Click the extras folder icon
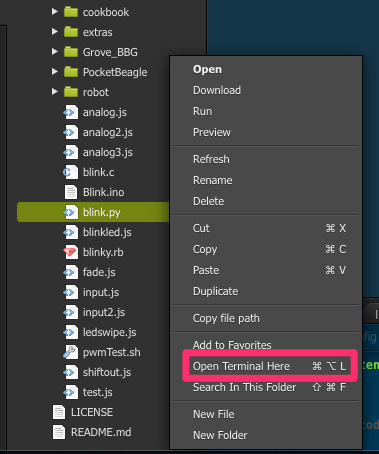The image size is (379, 454). coord(71,32)
